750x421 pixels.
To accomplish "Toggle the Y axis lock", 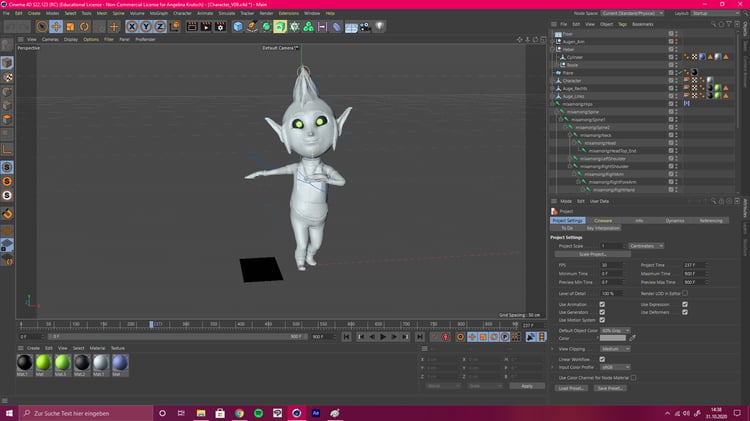I will coord(146,27).
